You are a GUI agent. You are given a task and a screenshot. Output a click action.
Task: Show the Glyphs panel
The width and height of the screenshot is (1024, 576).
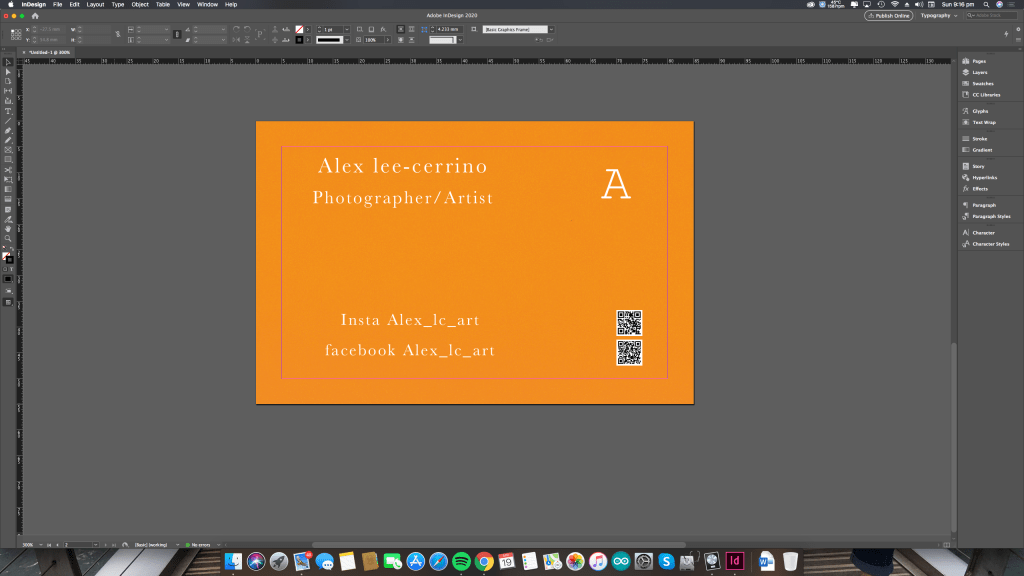point(980,111)
